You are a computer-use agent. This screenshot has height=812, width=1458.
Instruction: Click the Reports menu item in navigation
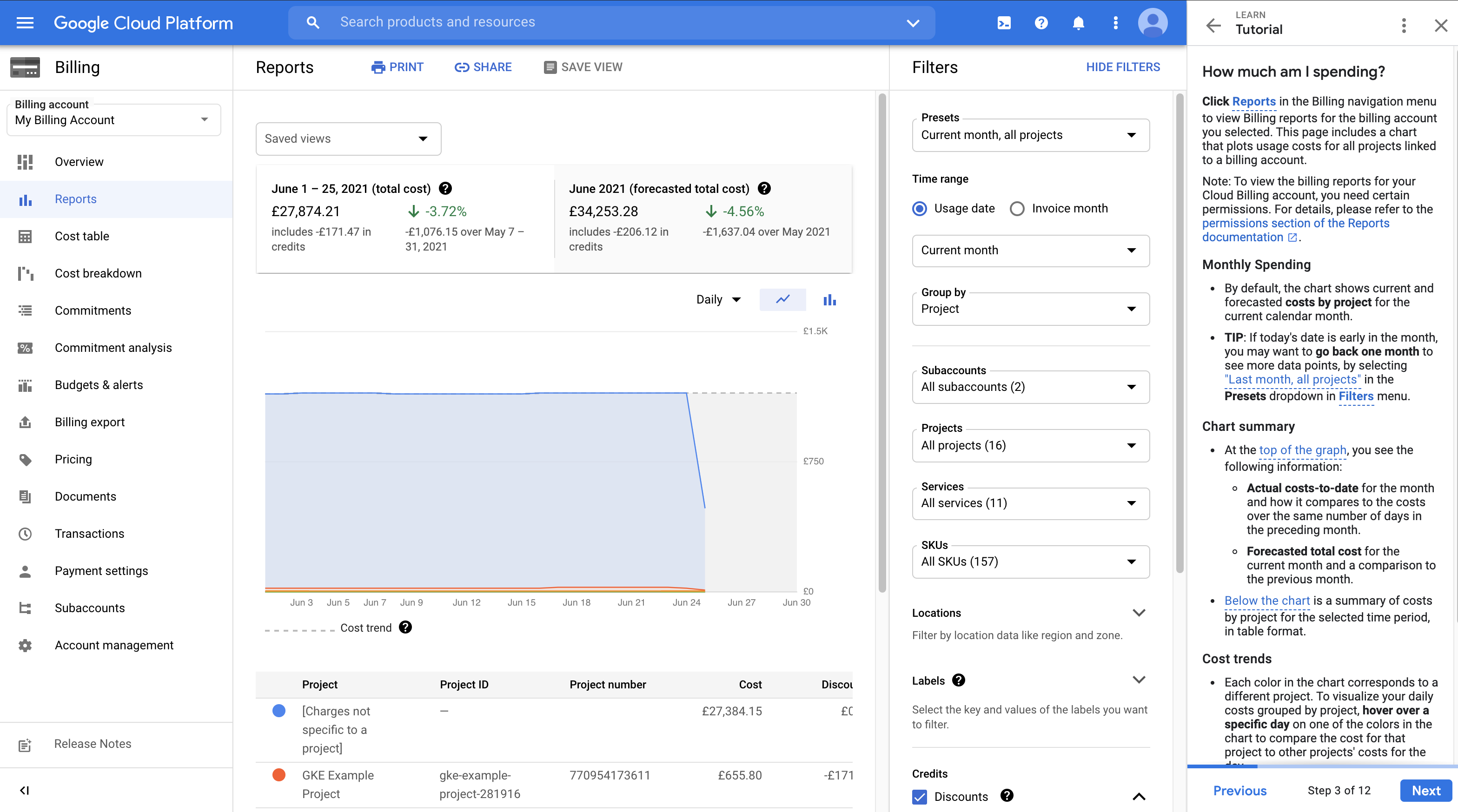76,198
